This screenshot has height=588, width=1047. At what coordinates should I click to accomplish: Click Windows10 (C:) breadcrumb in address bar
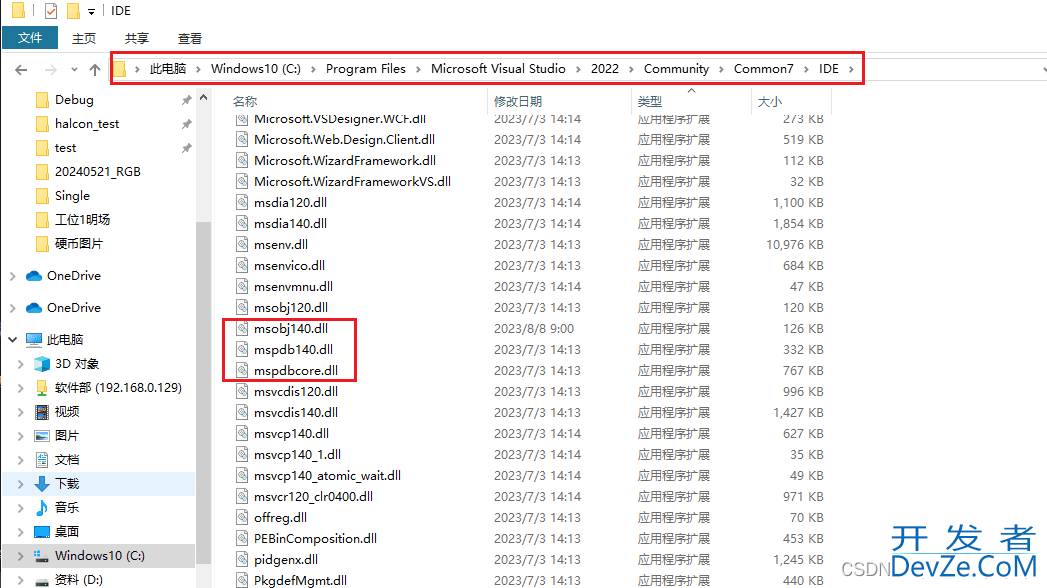click(x=256, y=69)
